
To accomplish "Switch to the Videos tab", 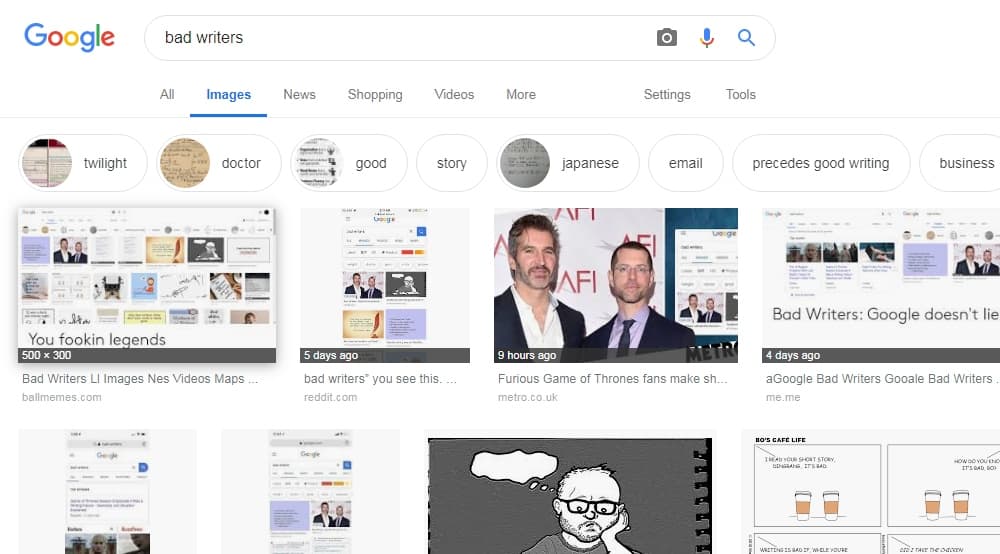I will pos(454,94).
